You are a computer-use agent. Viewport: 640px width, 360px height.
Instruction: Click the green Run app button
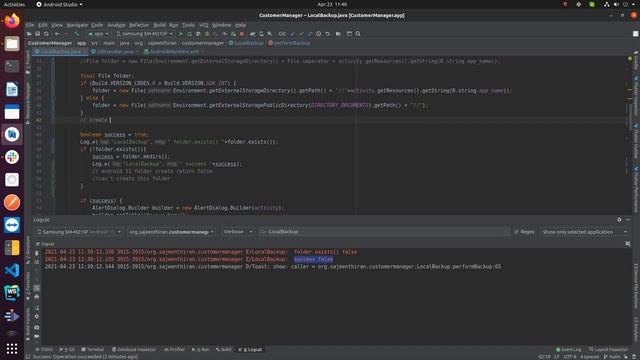click(180, 34)
